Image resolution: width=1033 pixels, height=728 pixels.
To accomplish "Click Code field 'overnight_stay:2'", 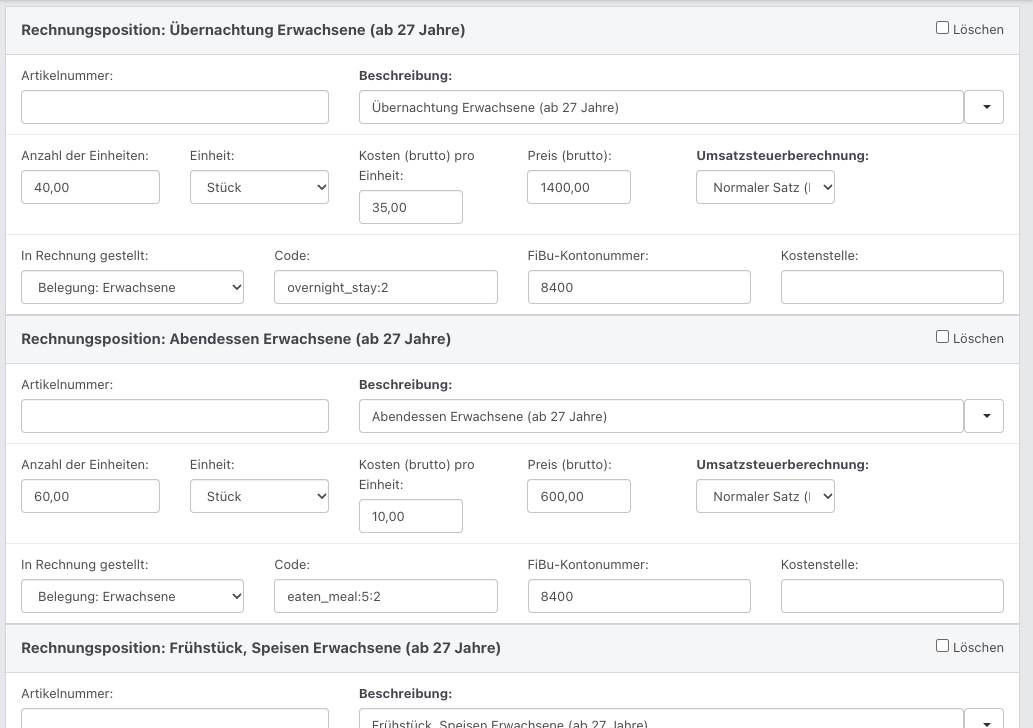I will coord(386,287).
